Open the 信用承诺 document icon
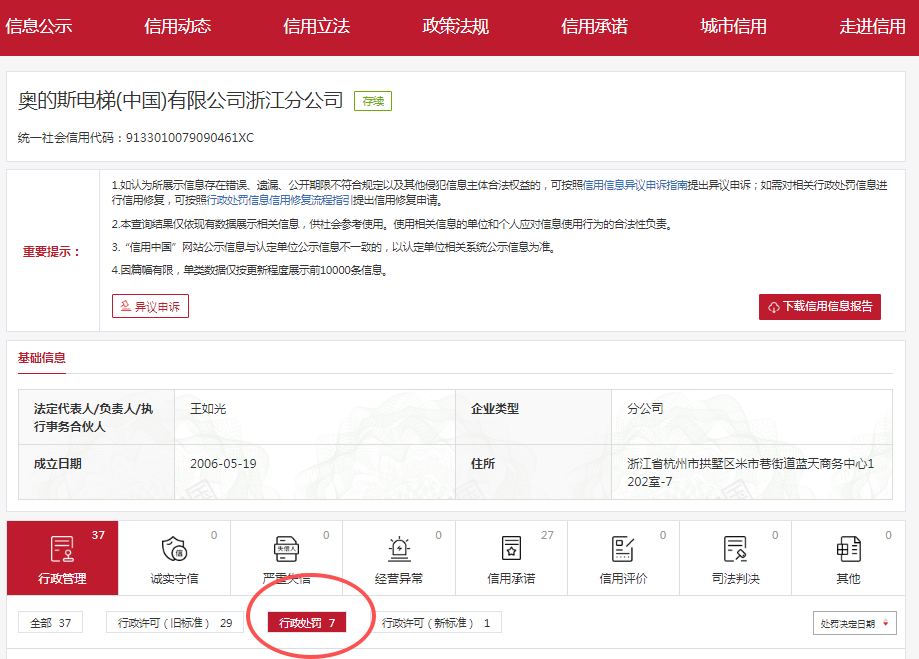 [x=511, y=549]
